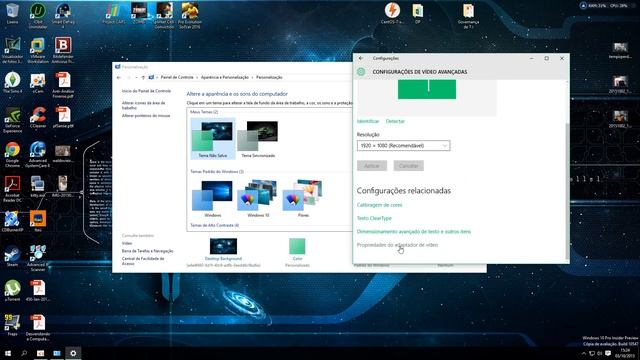Viewport: 640px width, 360px height.
Task: Open the Color swatch option in Personalização
Action: point(297,250)
